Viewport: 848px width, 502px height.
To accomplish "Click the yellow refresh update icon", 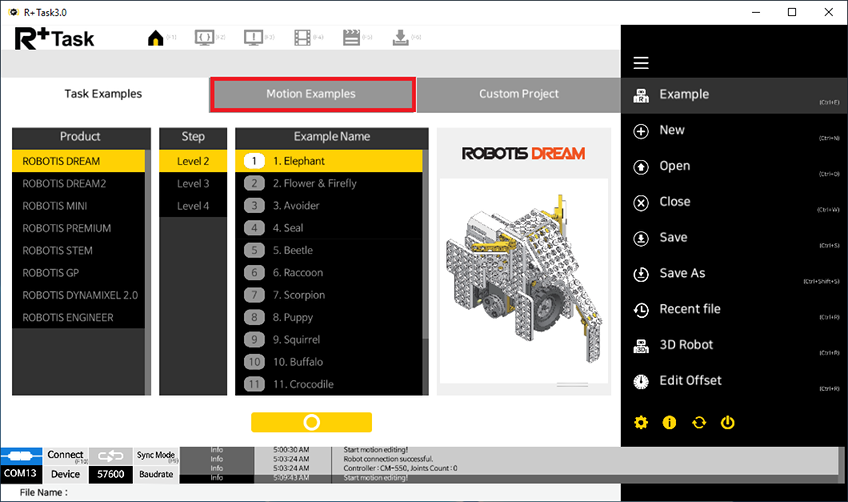I will pyautogui.click(x=699, y=422).
